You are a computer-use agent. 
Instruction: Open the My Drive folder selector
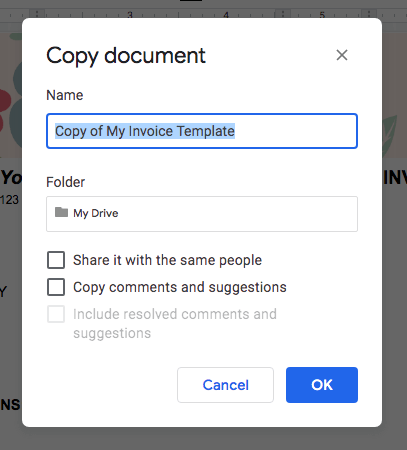pos(202,214)
